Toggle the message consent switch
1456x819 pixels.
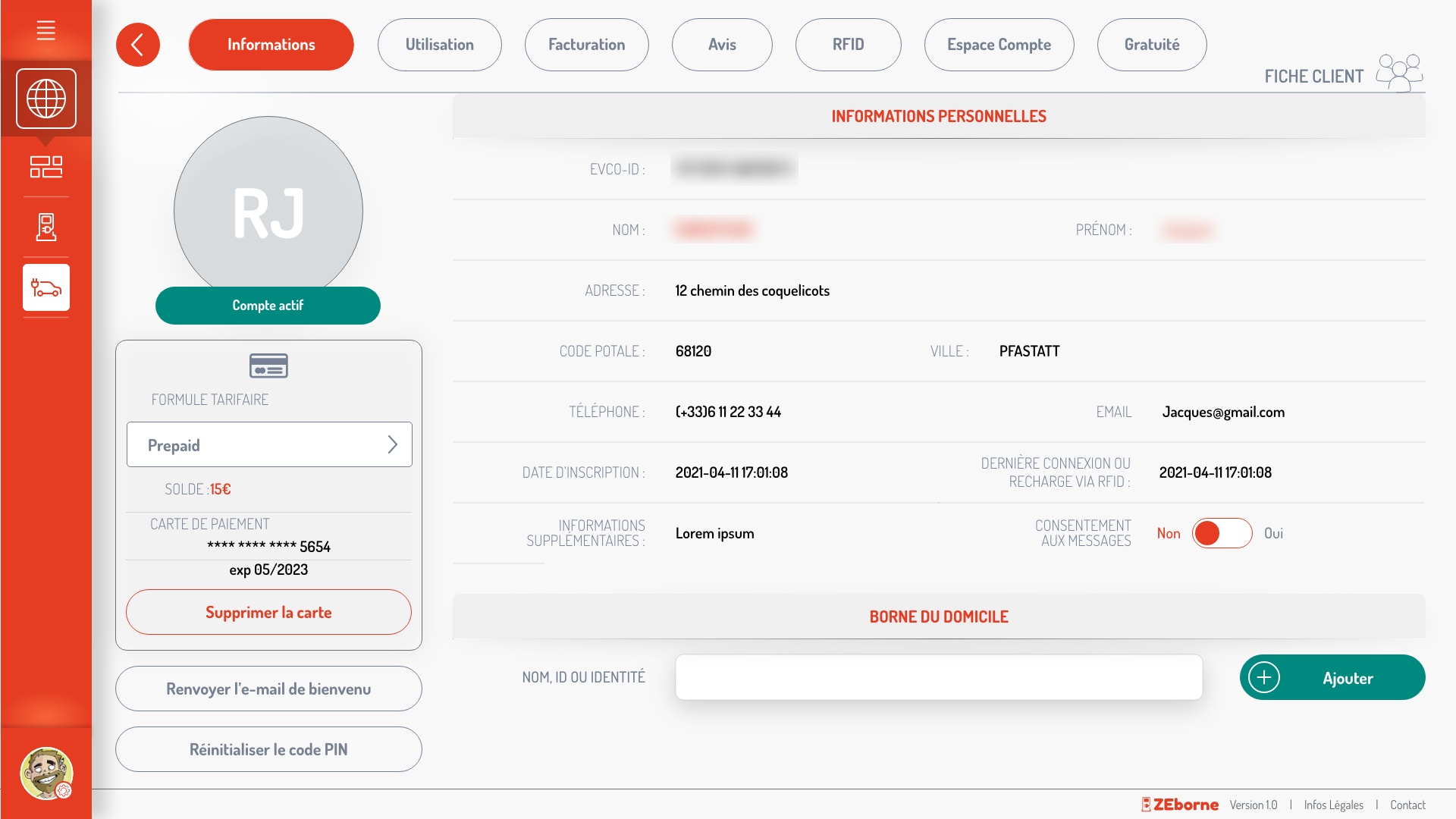pyautogui.click(x=1221, y=533)
